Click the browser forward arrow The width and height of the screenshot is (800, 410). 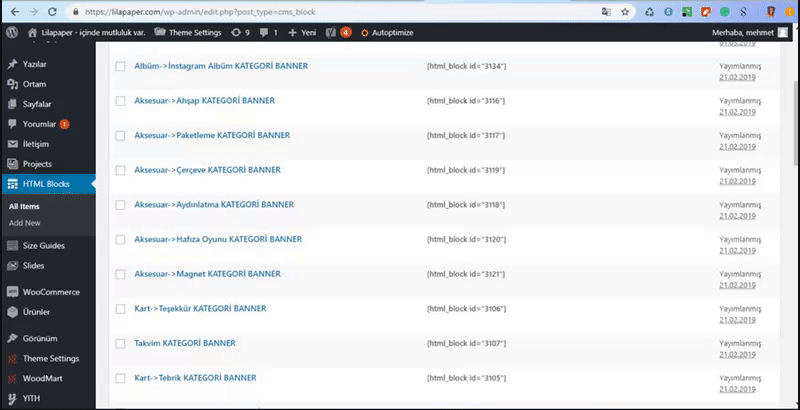point(33,12)
